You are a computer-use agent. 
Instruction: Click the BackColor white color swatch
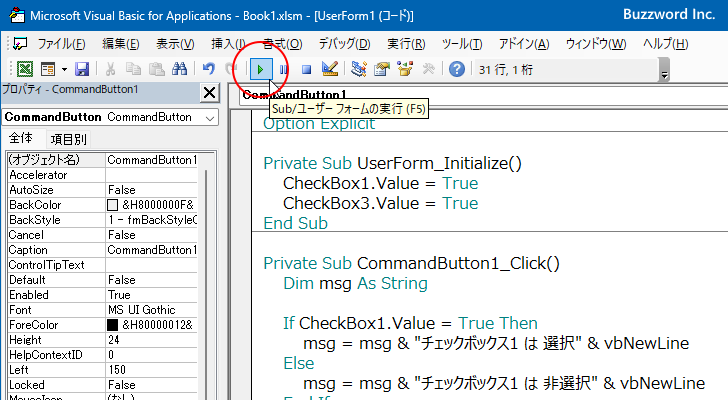[x=112, y=205]
